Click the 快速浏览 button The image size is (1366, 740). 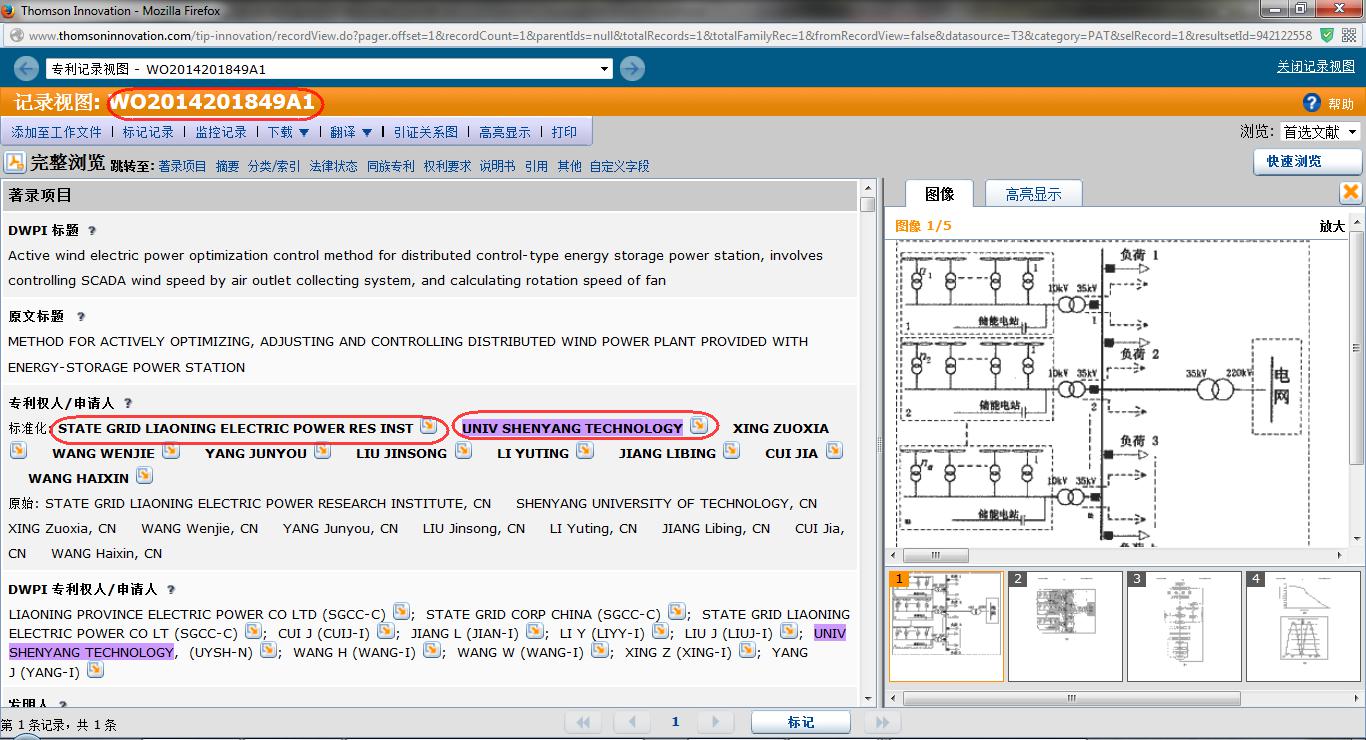(1307, 161)
